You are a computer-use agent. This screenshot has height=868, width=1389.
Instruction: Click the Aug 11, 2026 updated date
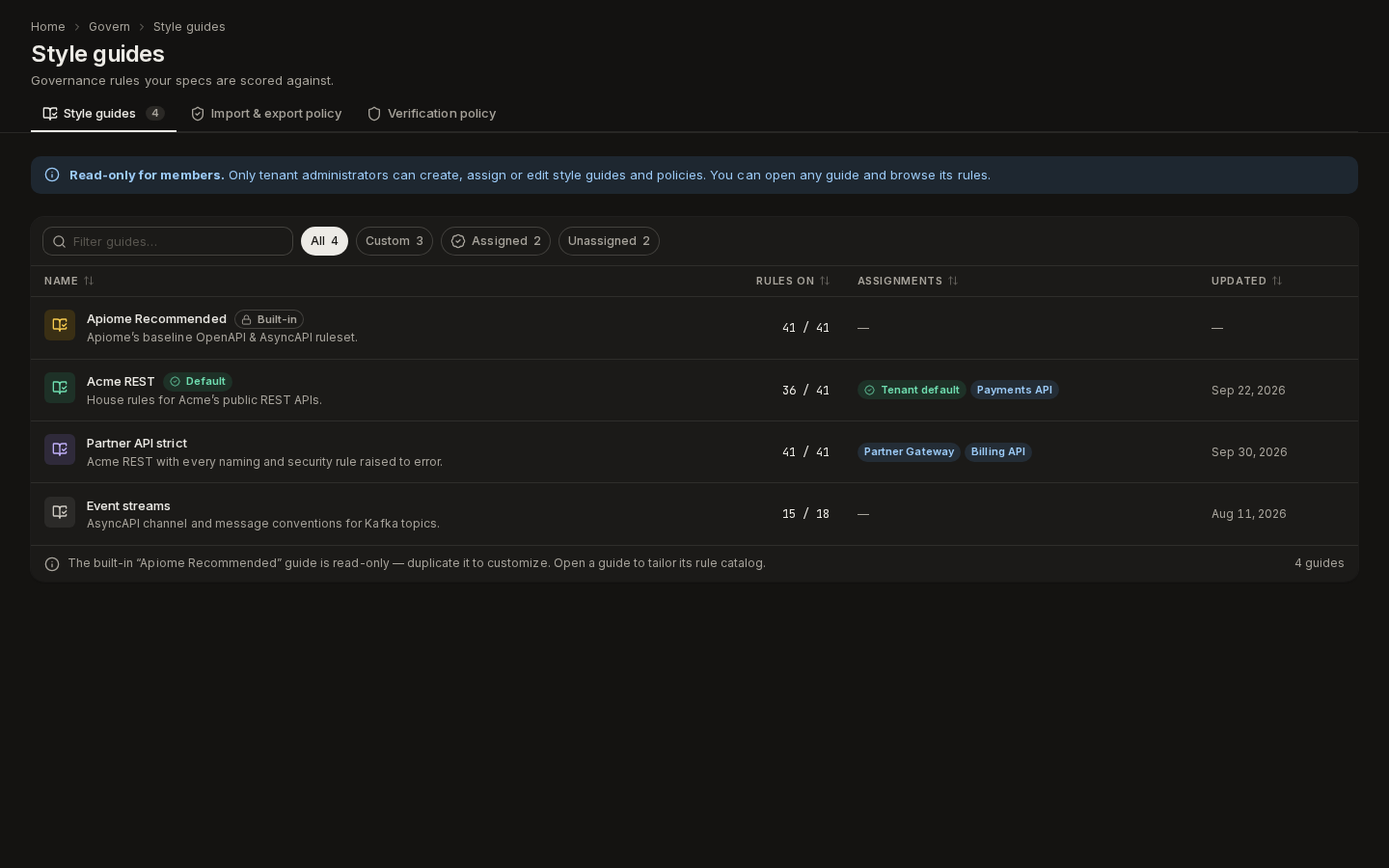click(1249, 514)
